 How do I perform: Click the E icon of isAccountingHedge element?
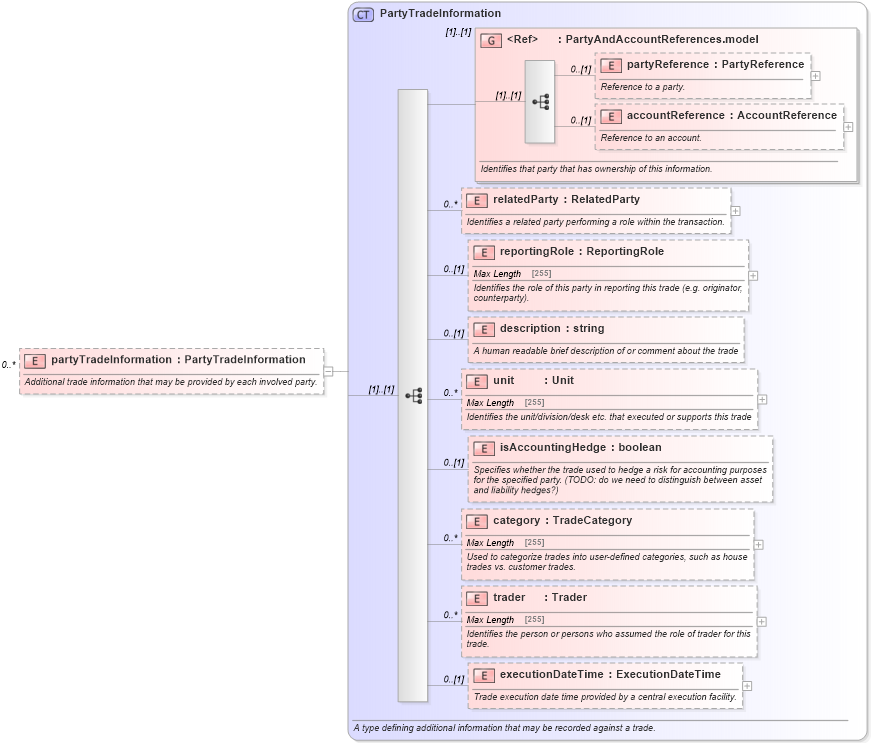click(483, 449)
